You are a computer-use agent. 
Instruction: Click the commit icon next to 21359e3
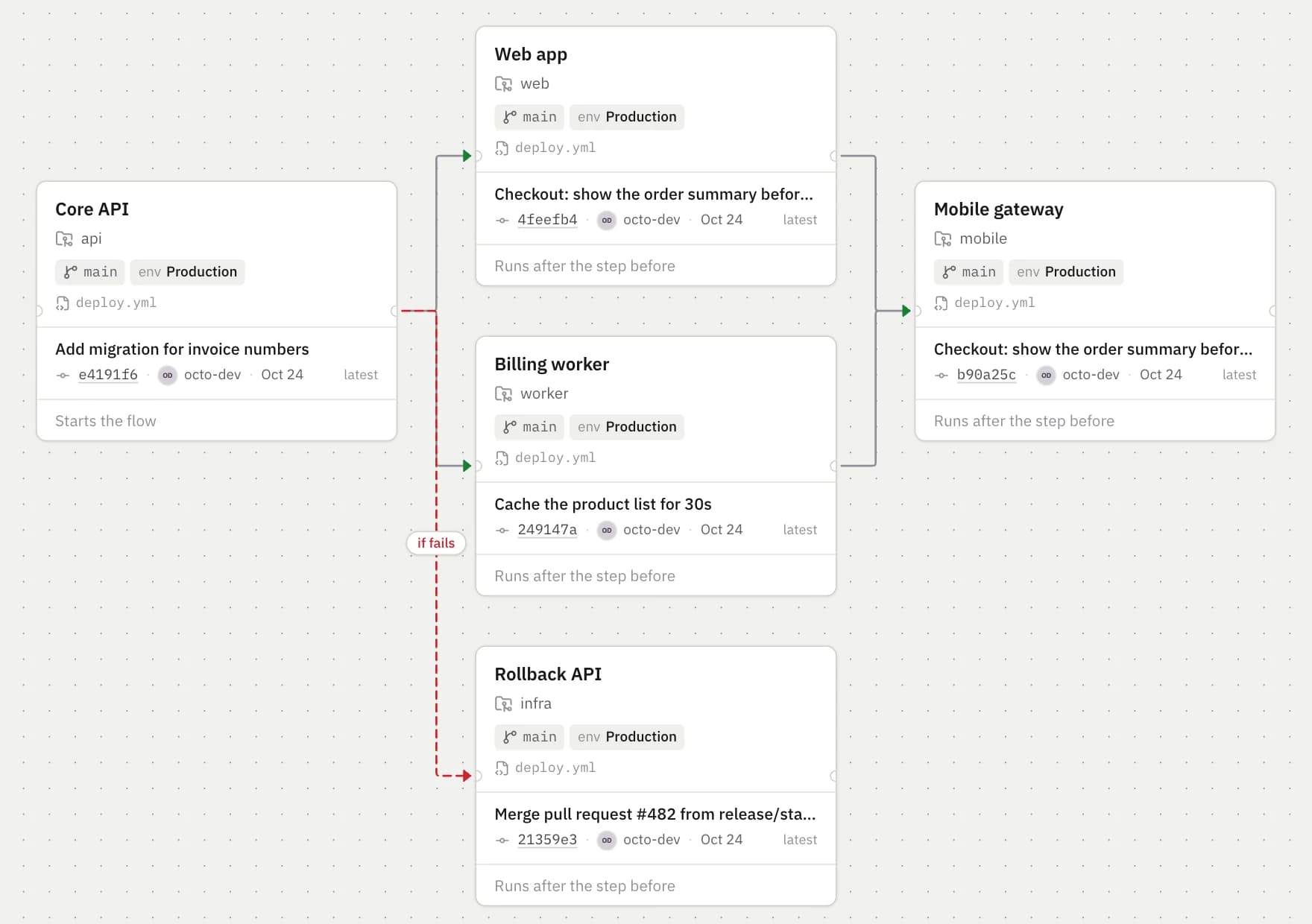click(502, 841)
